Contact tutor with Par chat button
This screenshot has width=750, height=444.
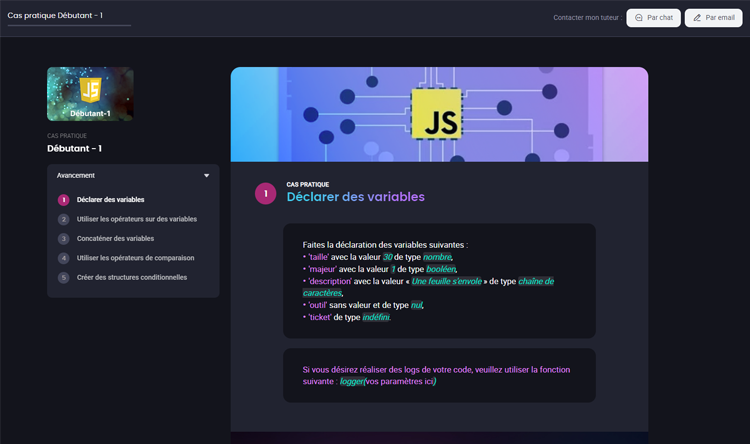tap(653, 18)
